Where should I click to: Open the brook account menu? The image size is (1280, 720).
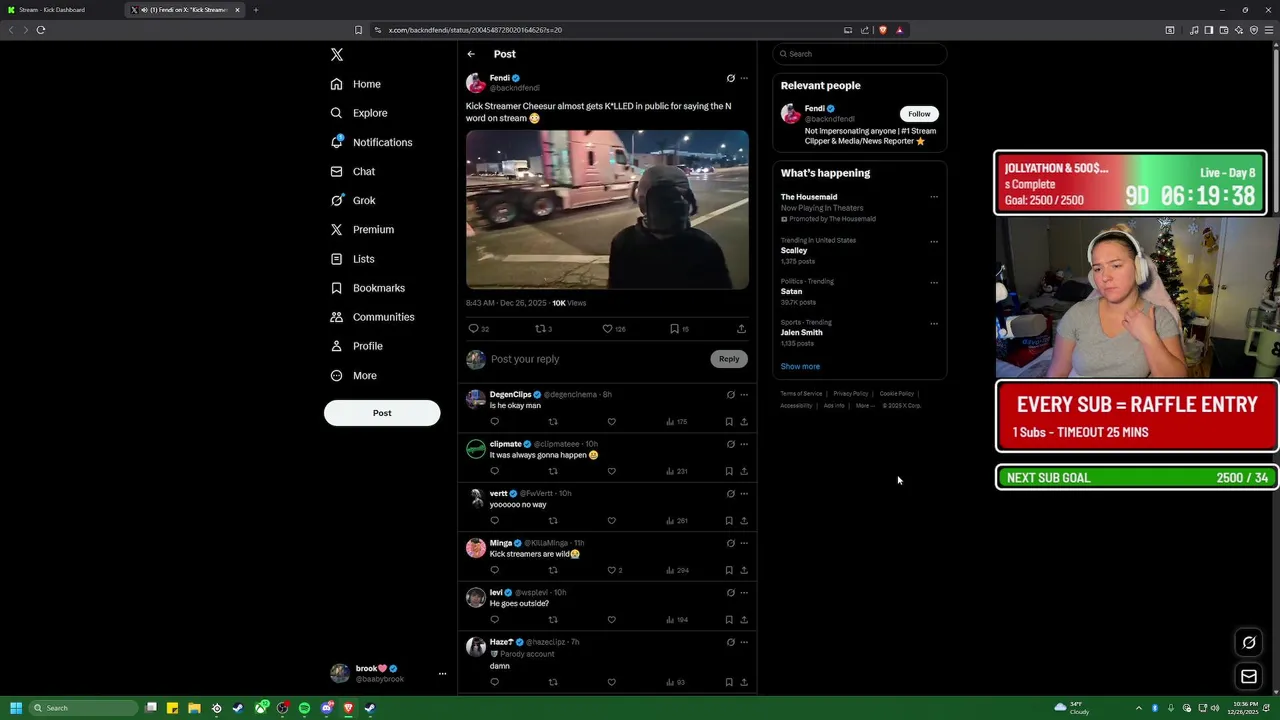point(388,674)
